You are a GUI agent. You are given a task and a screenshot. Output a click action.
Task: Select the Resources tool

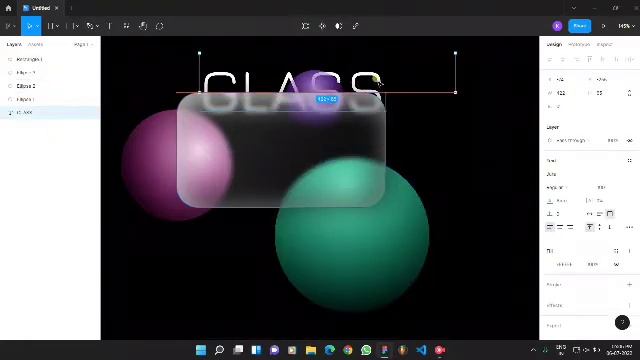[x=127, y=26]
